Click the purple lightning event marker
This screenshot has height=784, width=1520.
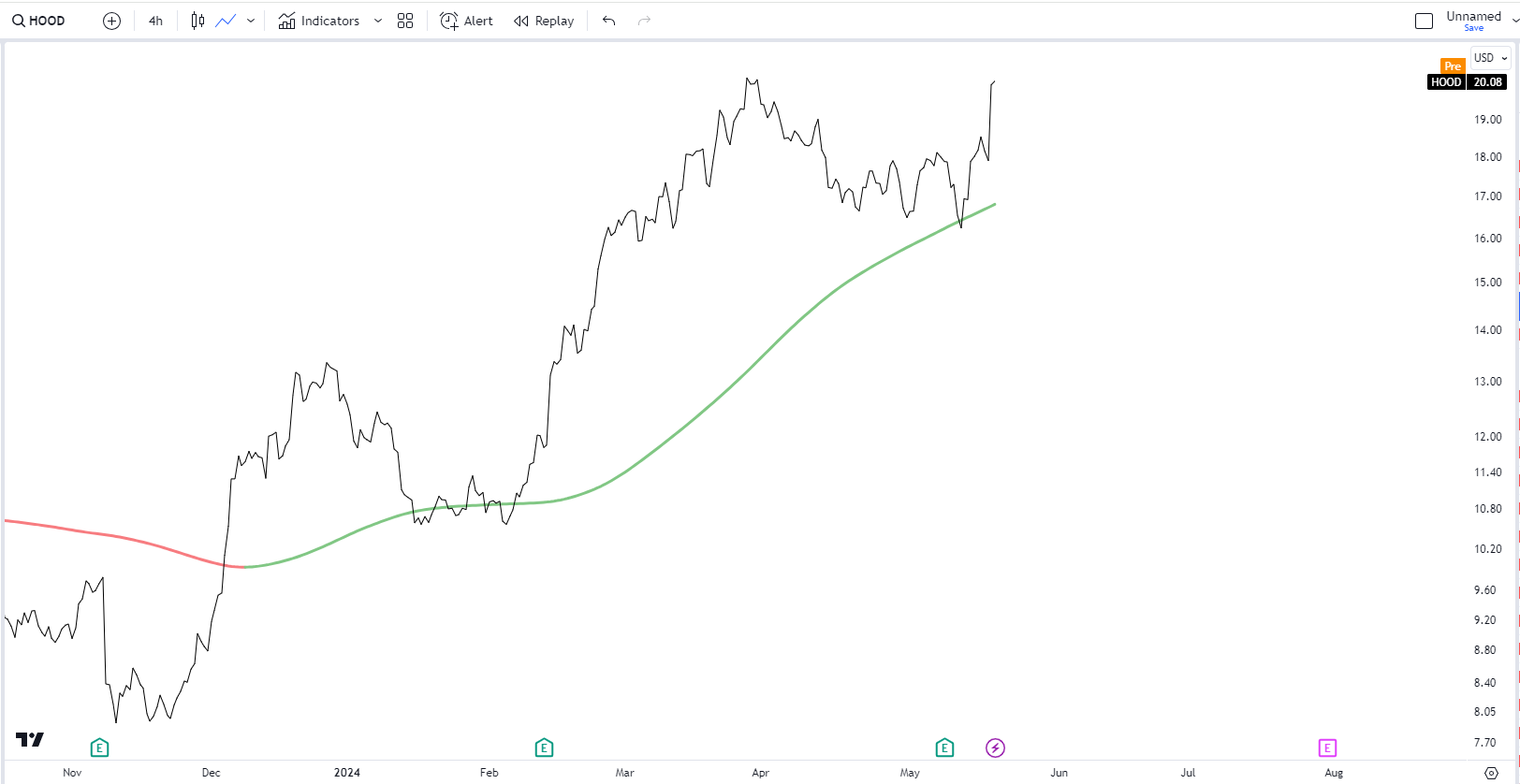(995, 748)
